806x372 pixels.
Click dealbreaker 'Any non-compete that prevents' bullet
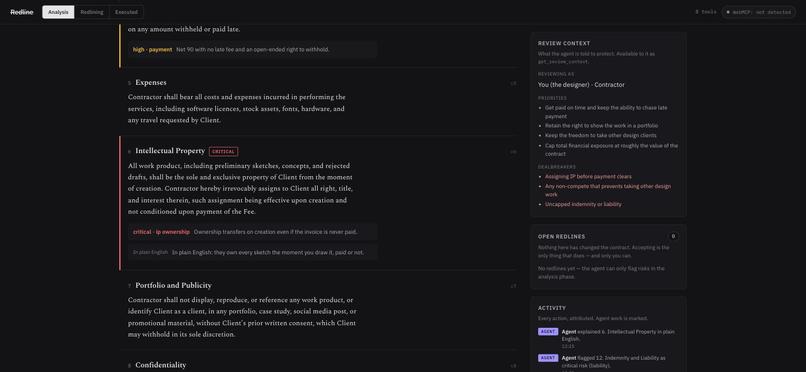pyautogui.click(x=608, y=190)
